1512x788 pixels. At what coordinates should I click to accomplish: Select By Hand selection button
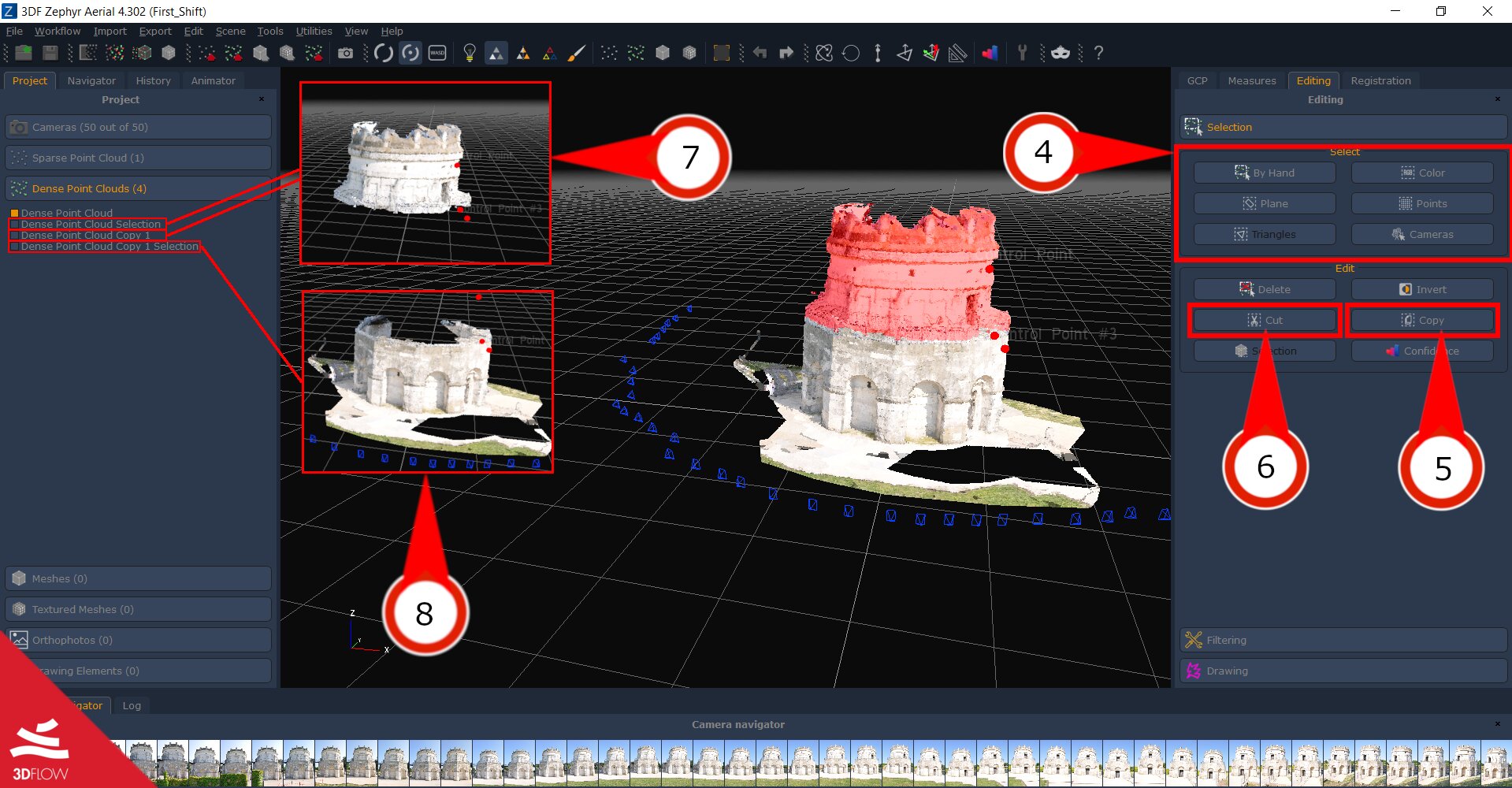pos(1265,173)
